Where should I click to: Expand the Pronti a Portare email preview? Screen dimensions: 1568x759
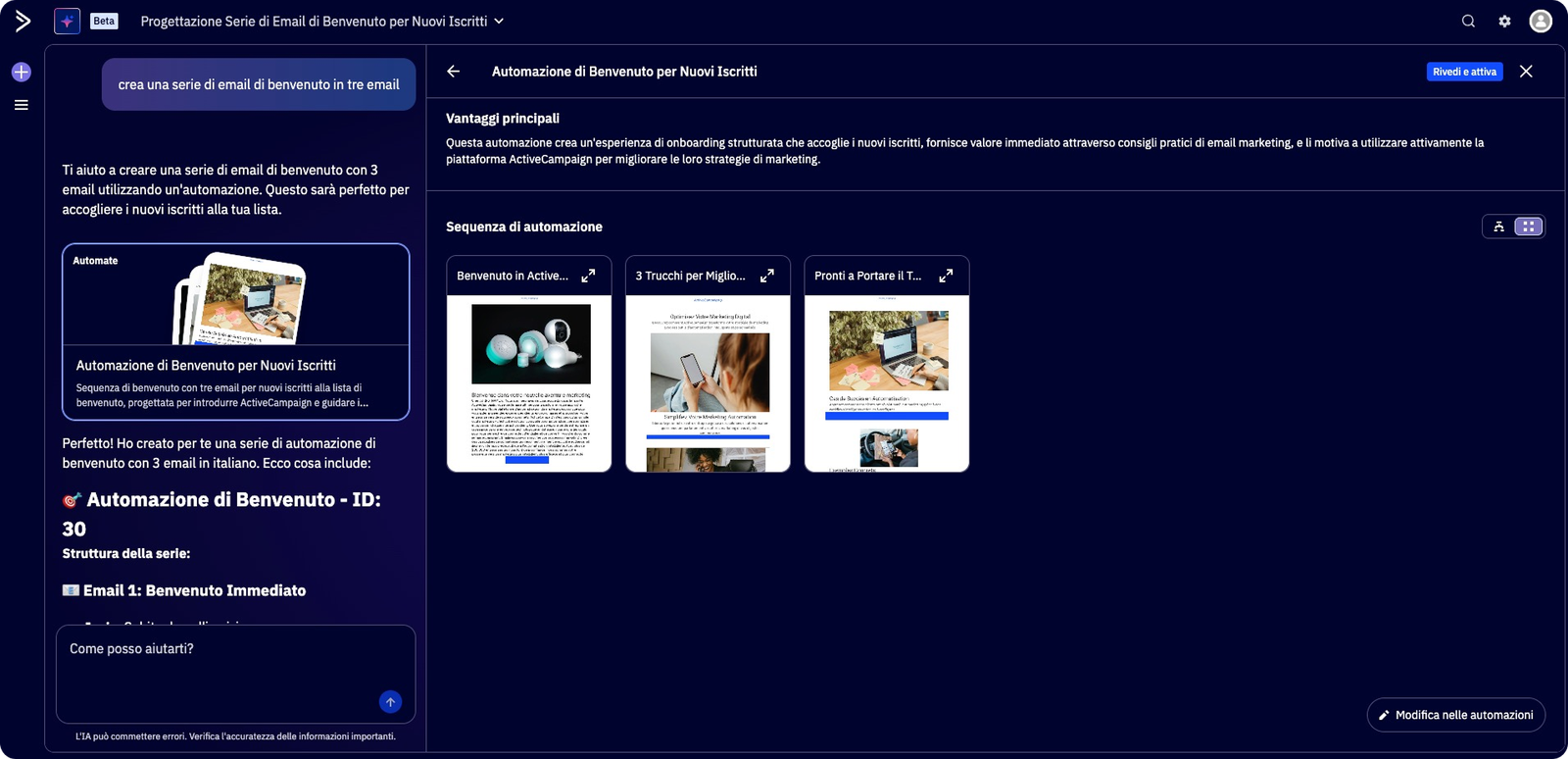click(x=946, y=276)
